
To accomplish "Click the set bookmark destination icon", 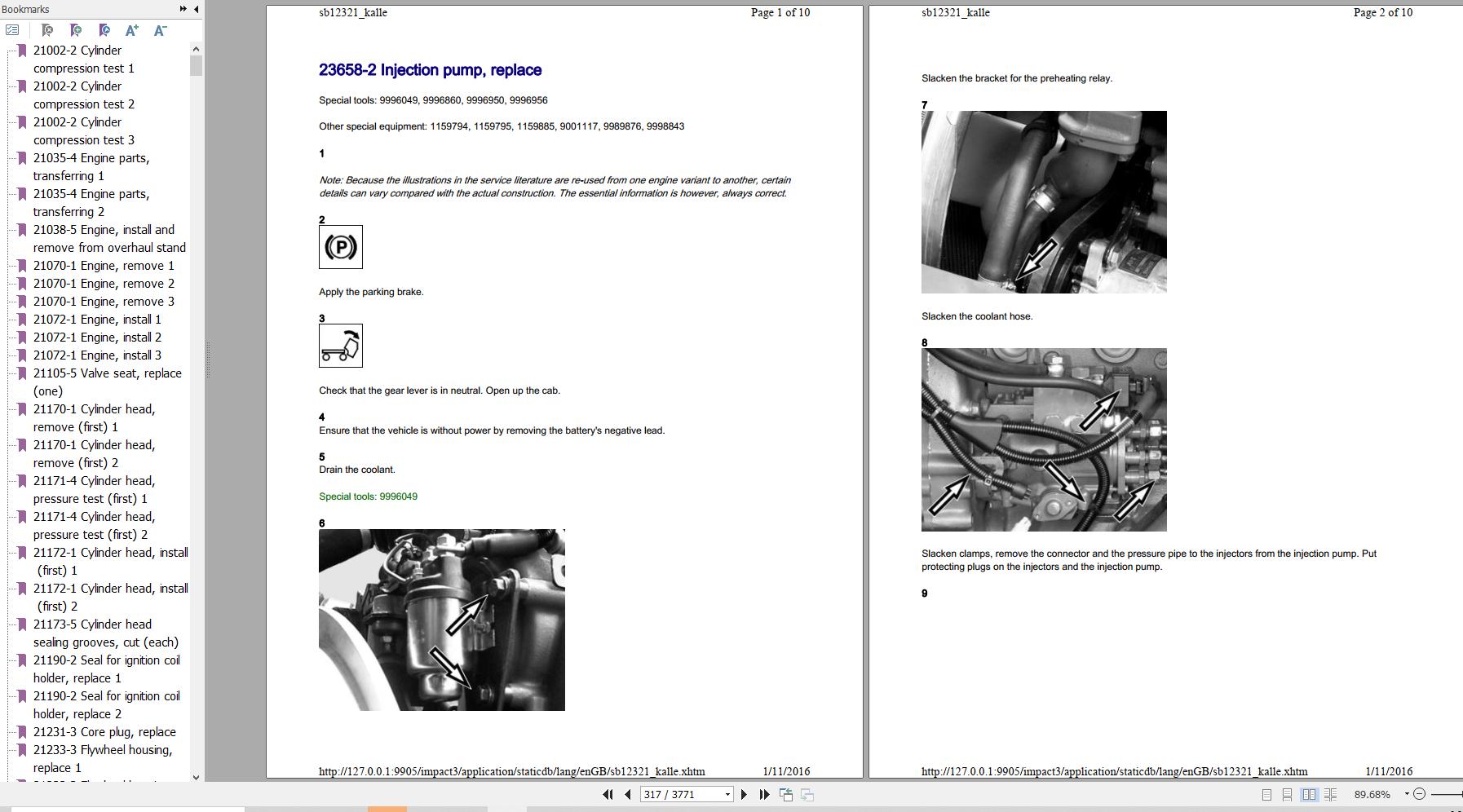I will point(104,30).
